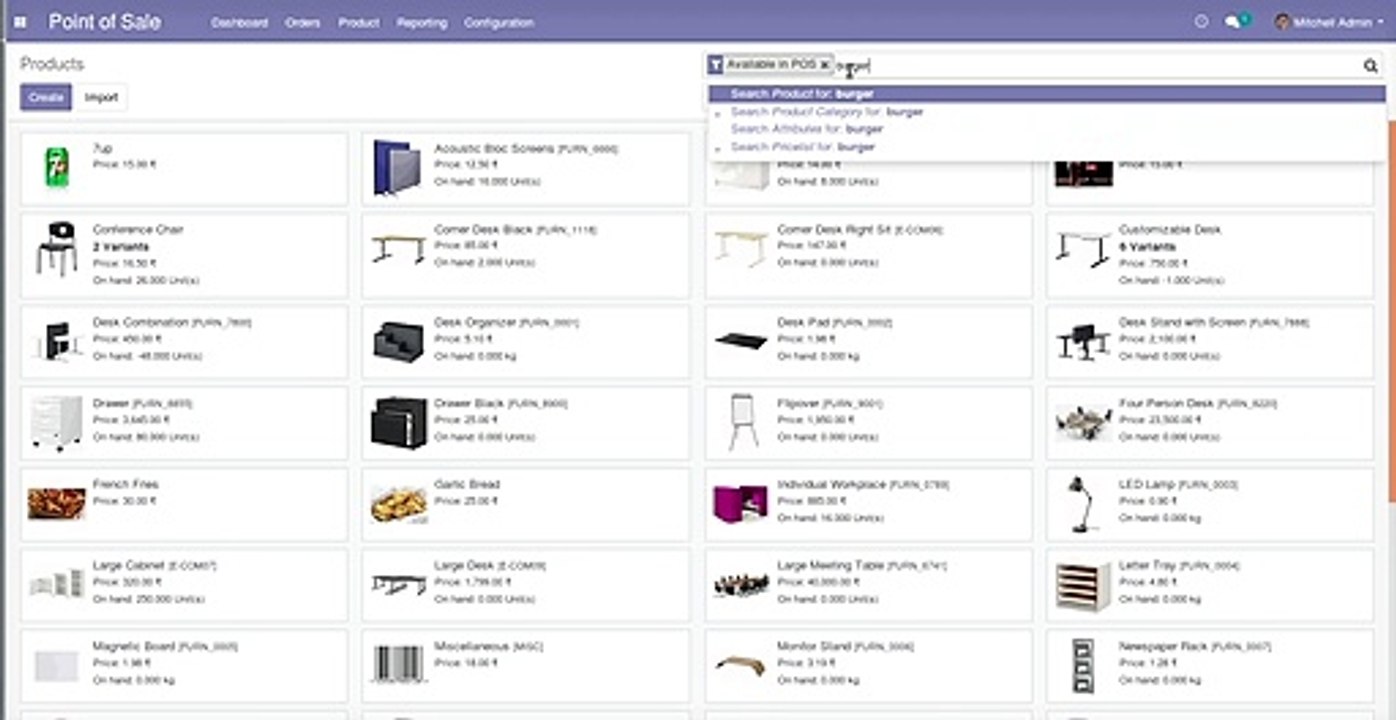Open the Dashboard menu
The image size is (1396, 720).
239,22
